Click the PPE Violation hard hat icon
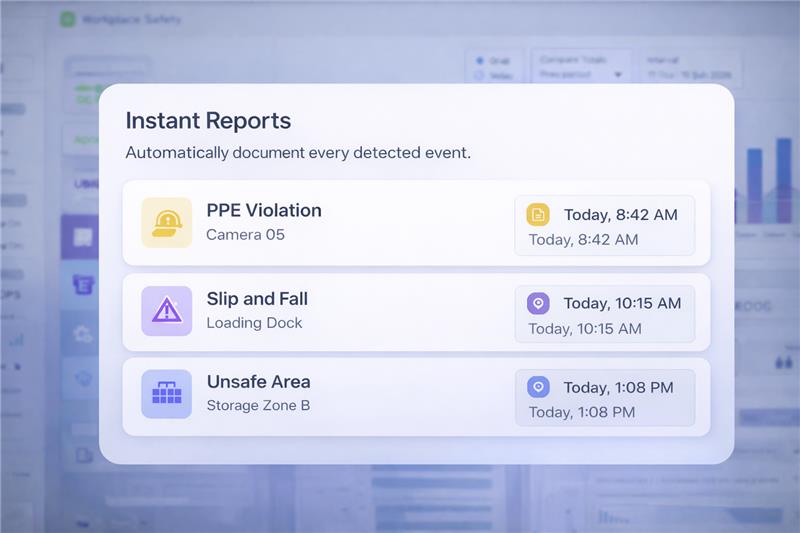The height and width of the screenshot is (533, 800). [x=166, y=222]
